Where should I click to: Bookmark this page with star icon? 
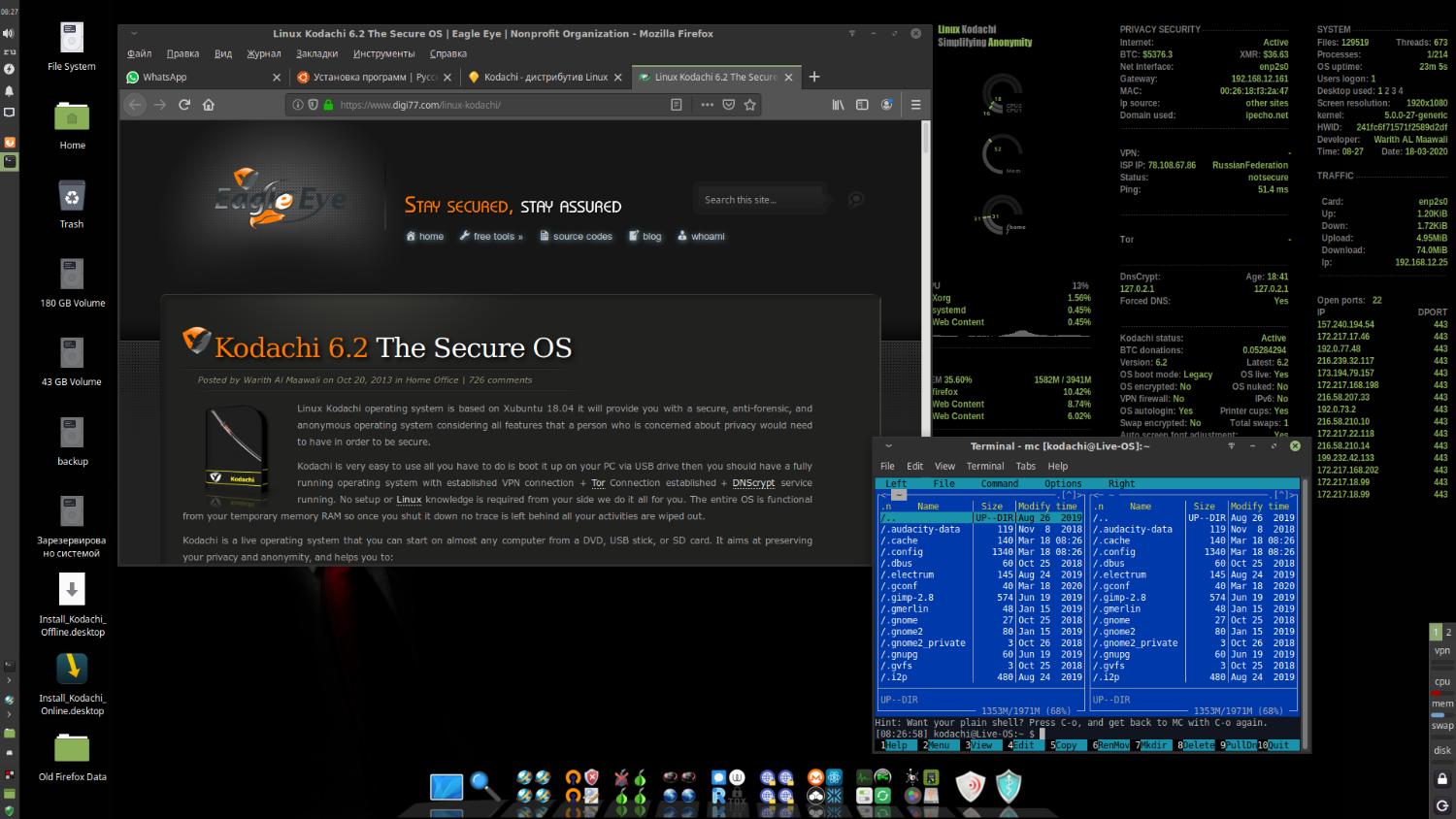point(749,105)
